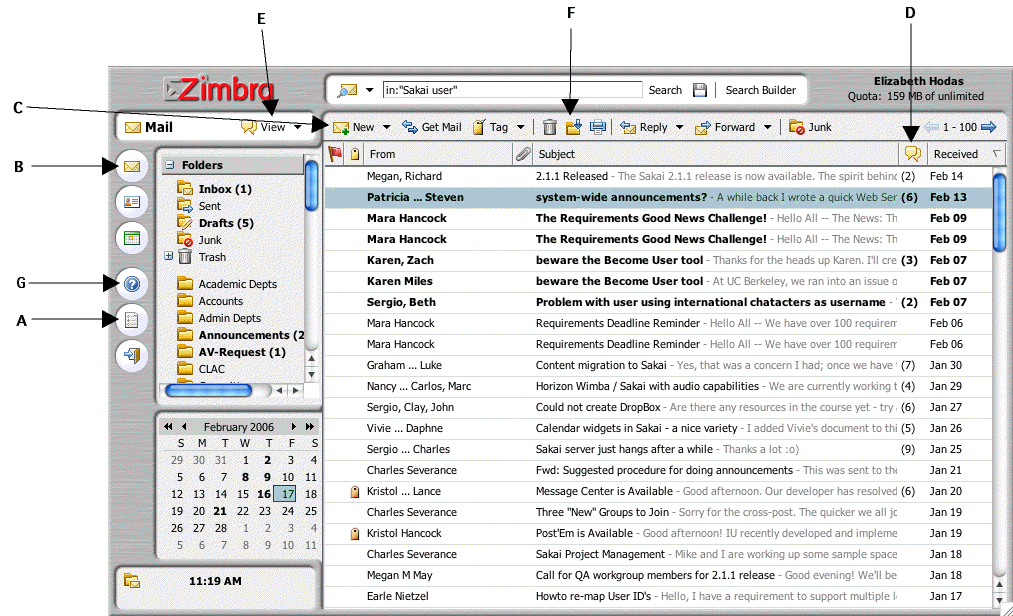Image resolution: width=1013 pixels, height=616 pixels.
Task: Open the Inbox (1) folder
Action: pyautogui.click(x=214, y=189)
